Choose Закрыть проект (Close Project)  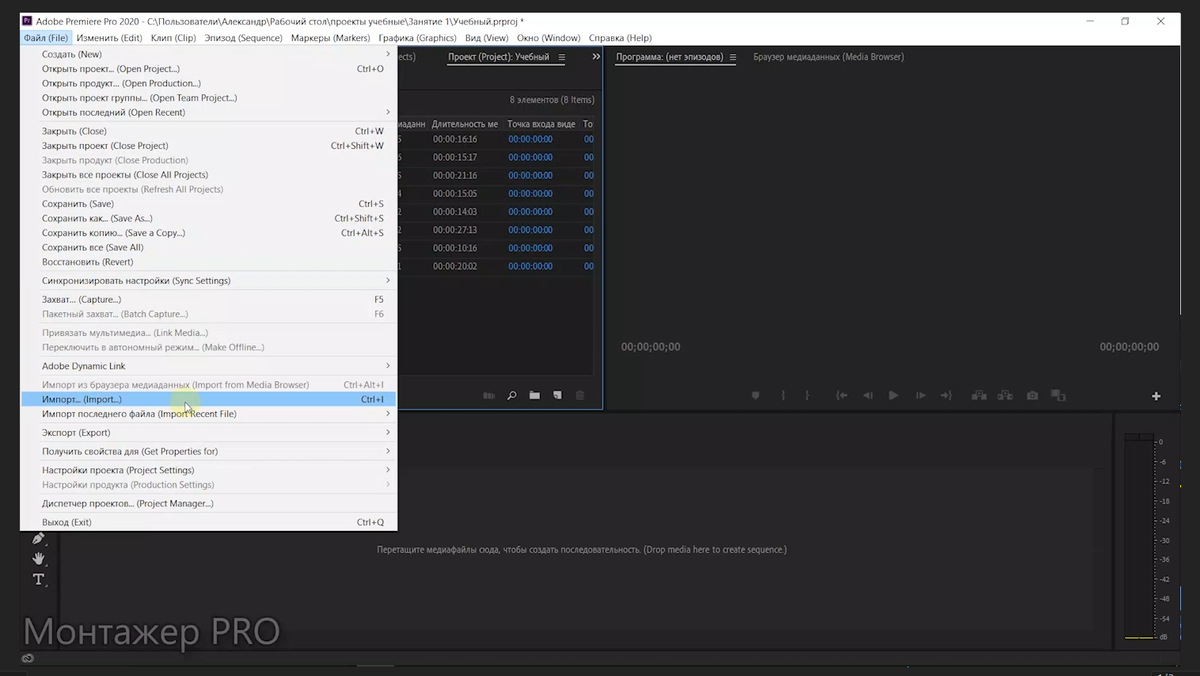coord(208,146)
